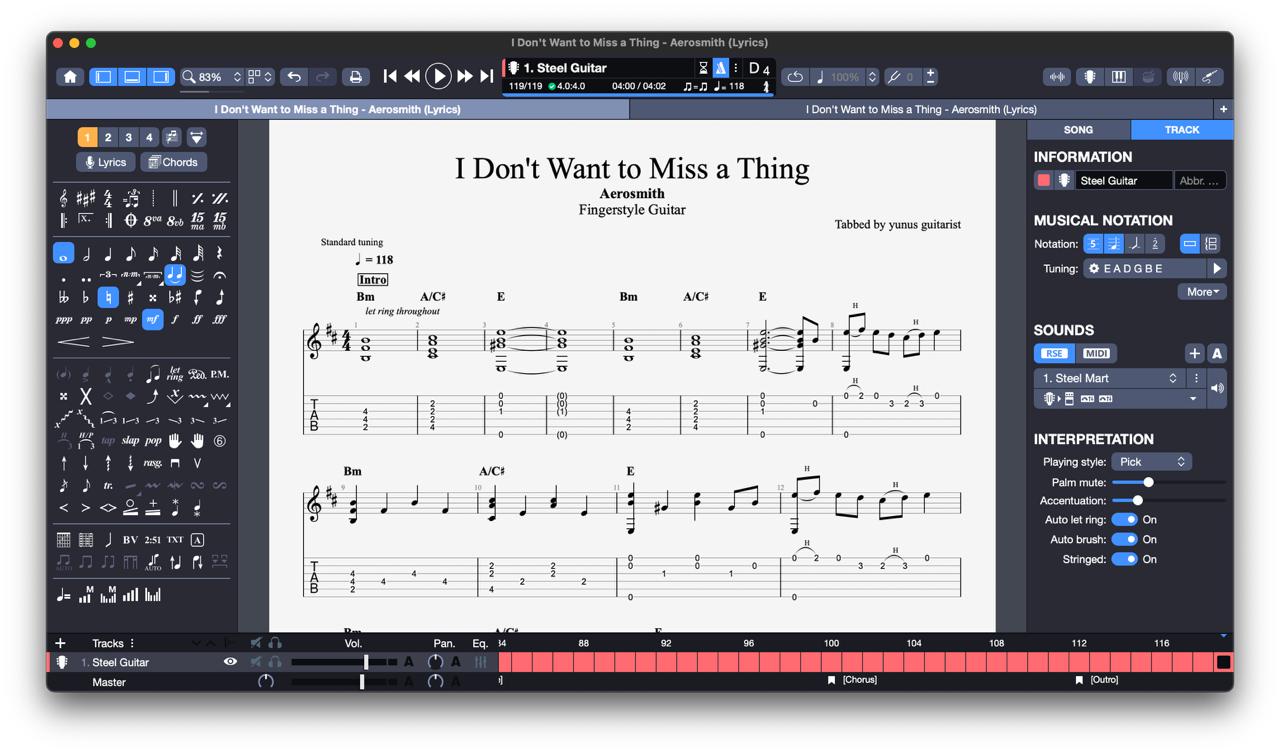The width and height of the screenshot is (1280, 753).
Task: Open the Chords dialog
Action: 173,162
